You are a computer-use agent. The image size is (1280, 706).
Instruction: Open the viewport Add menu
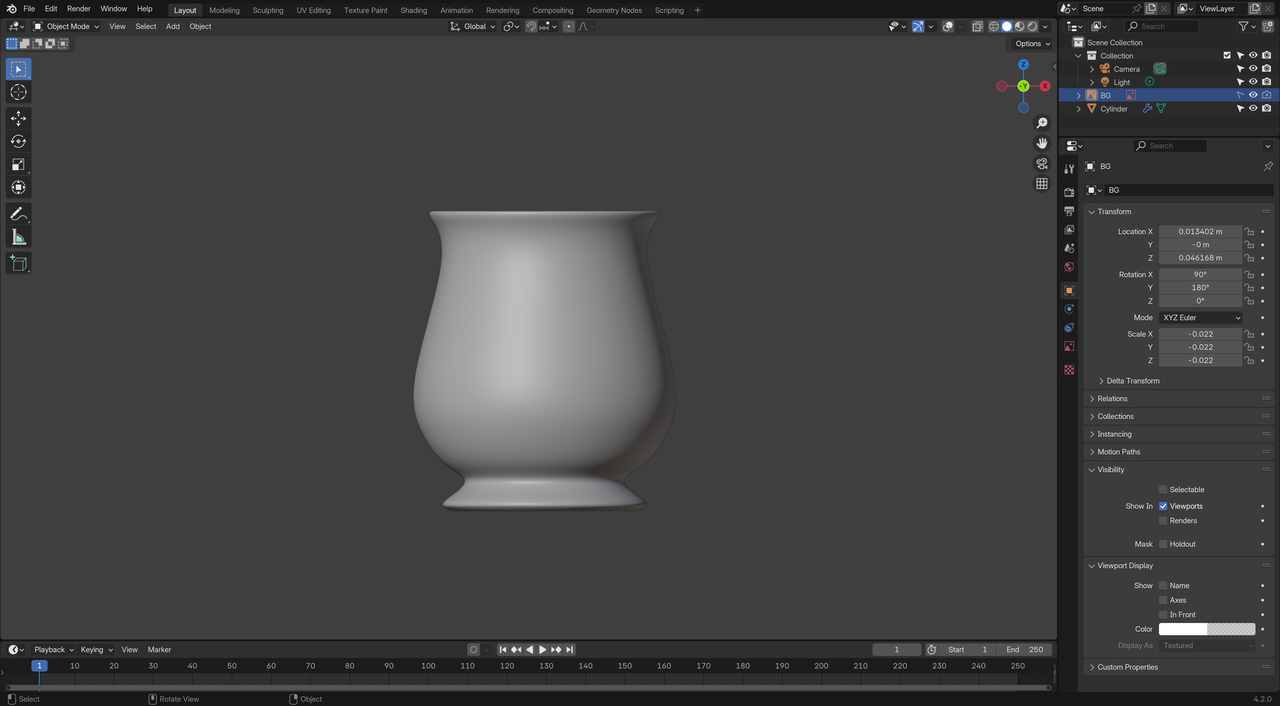173,27
